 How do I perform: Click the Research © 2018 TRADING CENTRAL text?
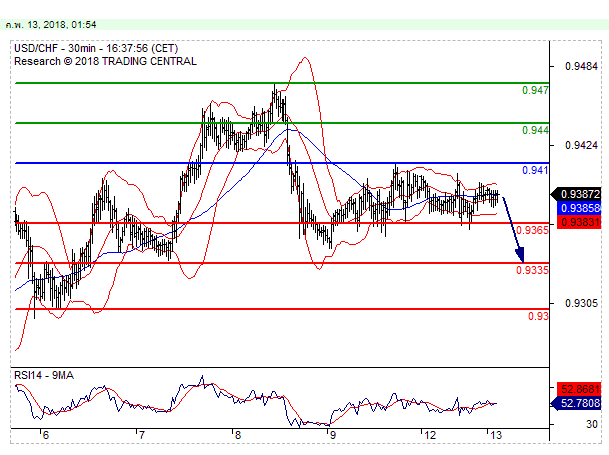[105, 61]
